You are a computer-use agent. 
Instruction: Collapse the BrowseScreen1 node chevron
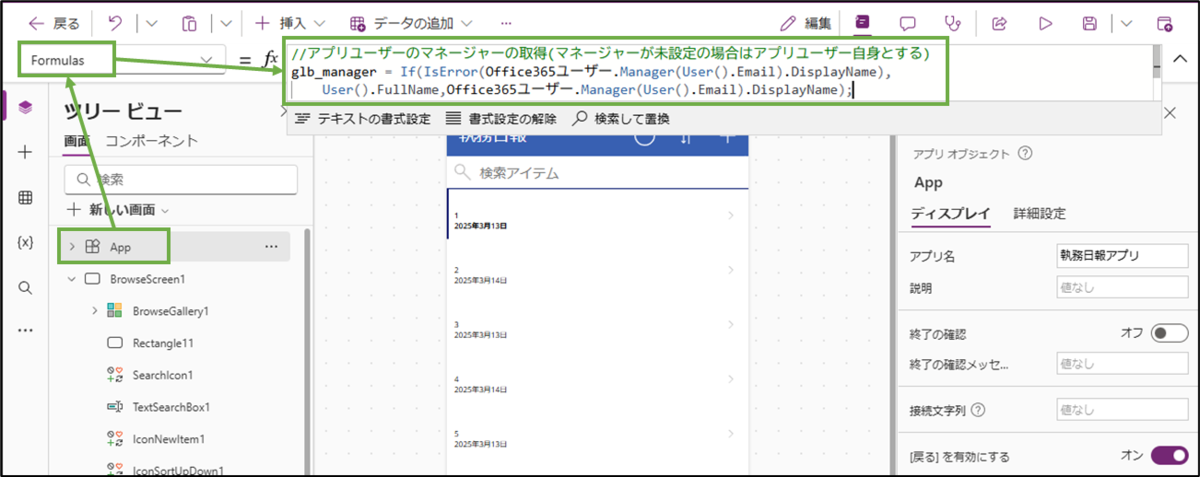[x=72, y=279]
